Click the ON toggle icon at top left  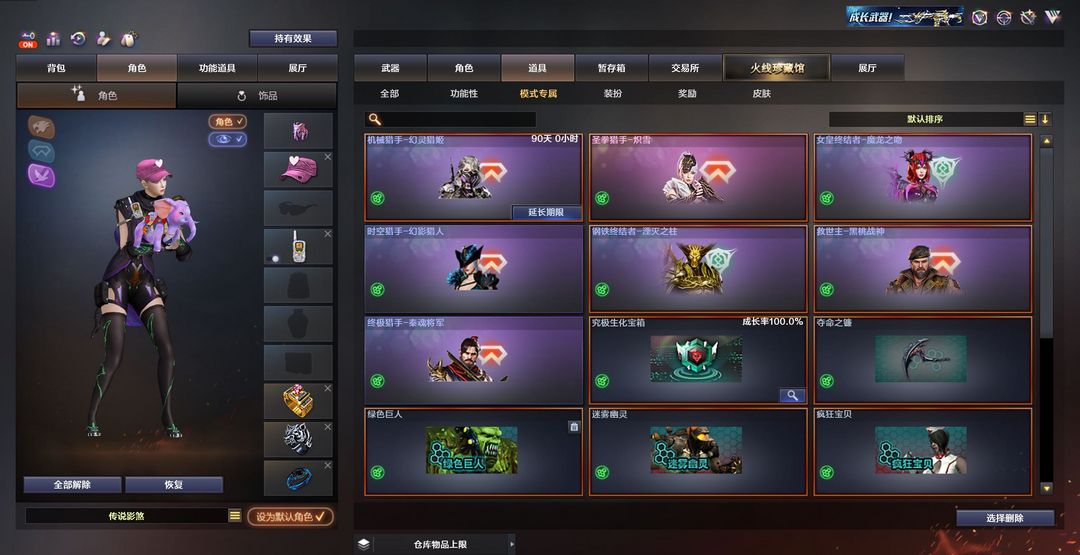(28, 39)
